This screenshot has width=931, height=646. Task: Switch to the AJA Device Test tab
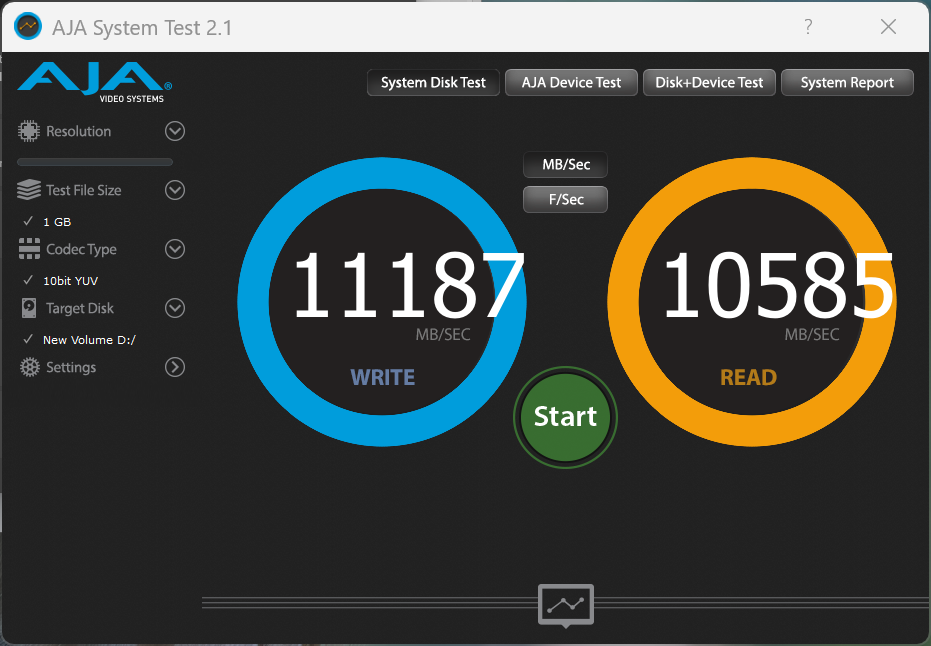pyautogui.click(x=571, y=83)
